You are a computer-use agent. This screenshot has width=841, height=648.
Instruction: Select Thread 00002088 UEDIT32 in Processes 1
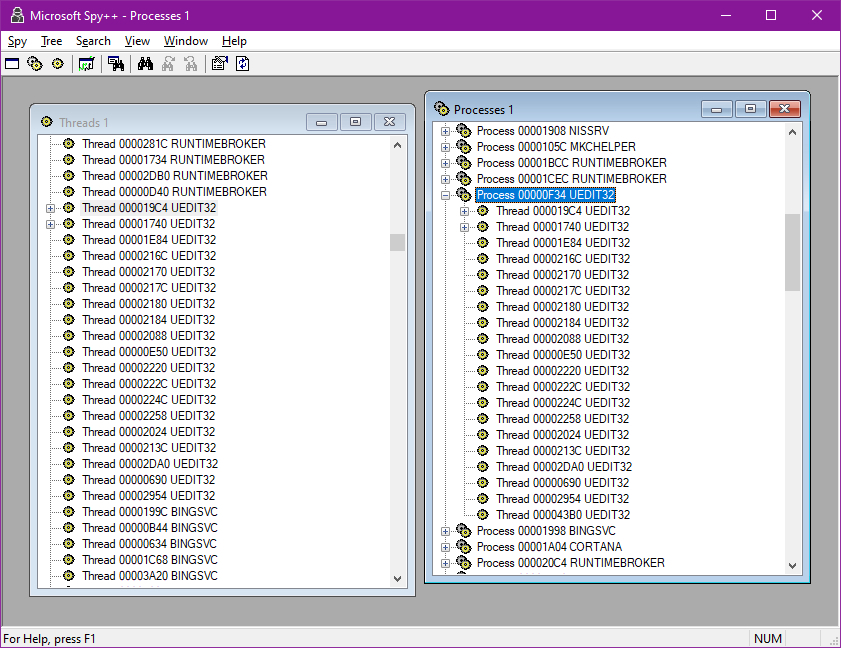tap(563, 338)
